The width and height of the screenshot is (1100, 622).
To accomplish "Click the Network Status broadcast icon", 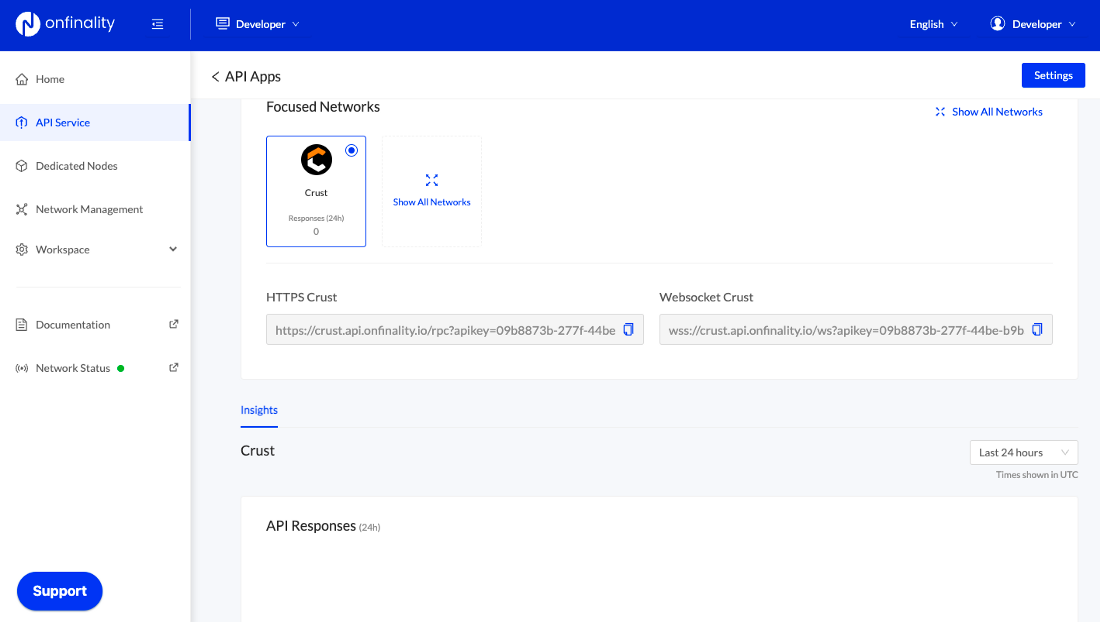I will [x=22, y=368].
